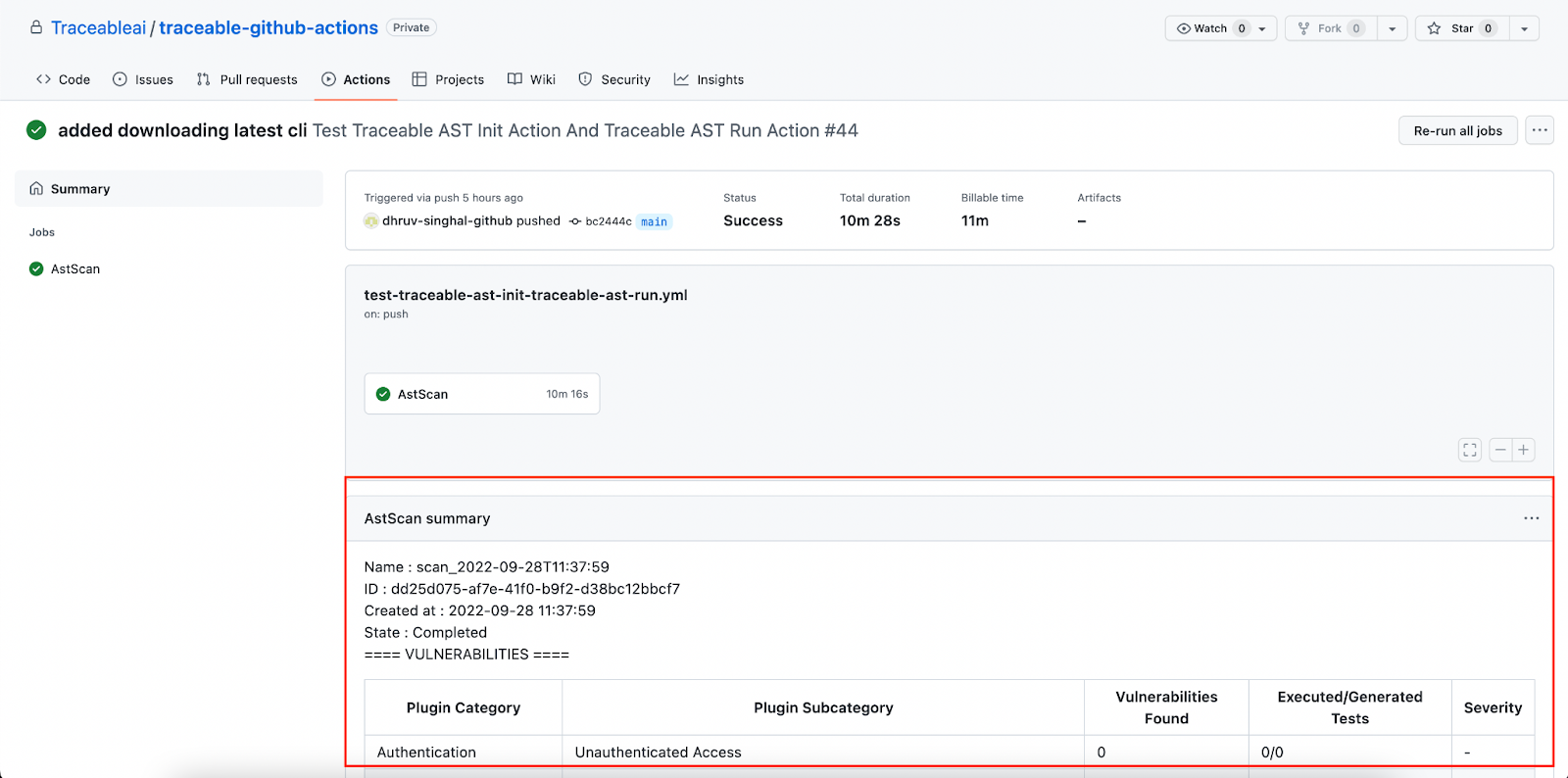
Task: Click the Issues tab circle icon
Action: pos(120,79)
